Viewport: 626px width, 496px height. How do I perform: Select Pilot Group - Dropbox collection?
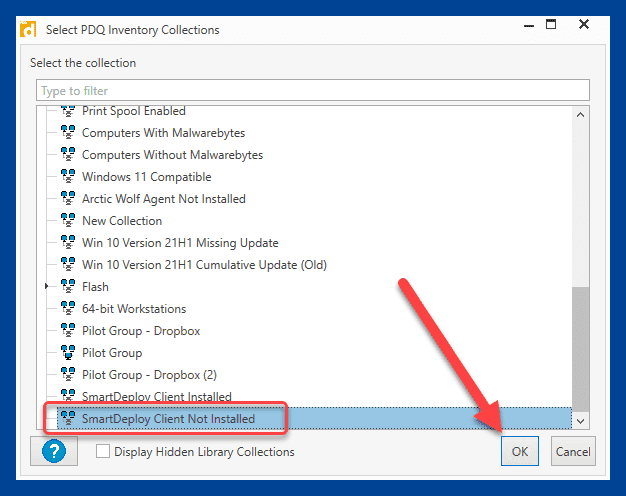(x=141, y=330)
